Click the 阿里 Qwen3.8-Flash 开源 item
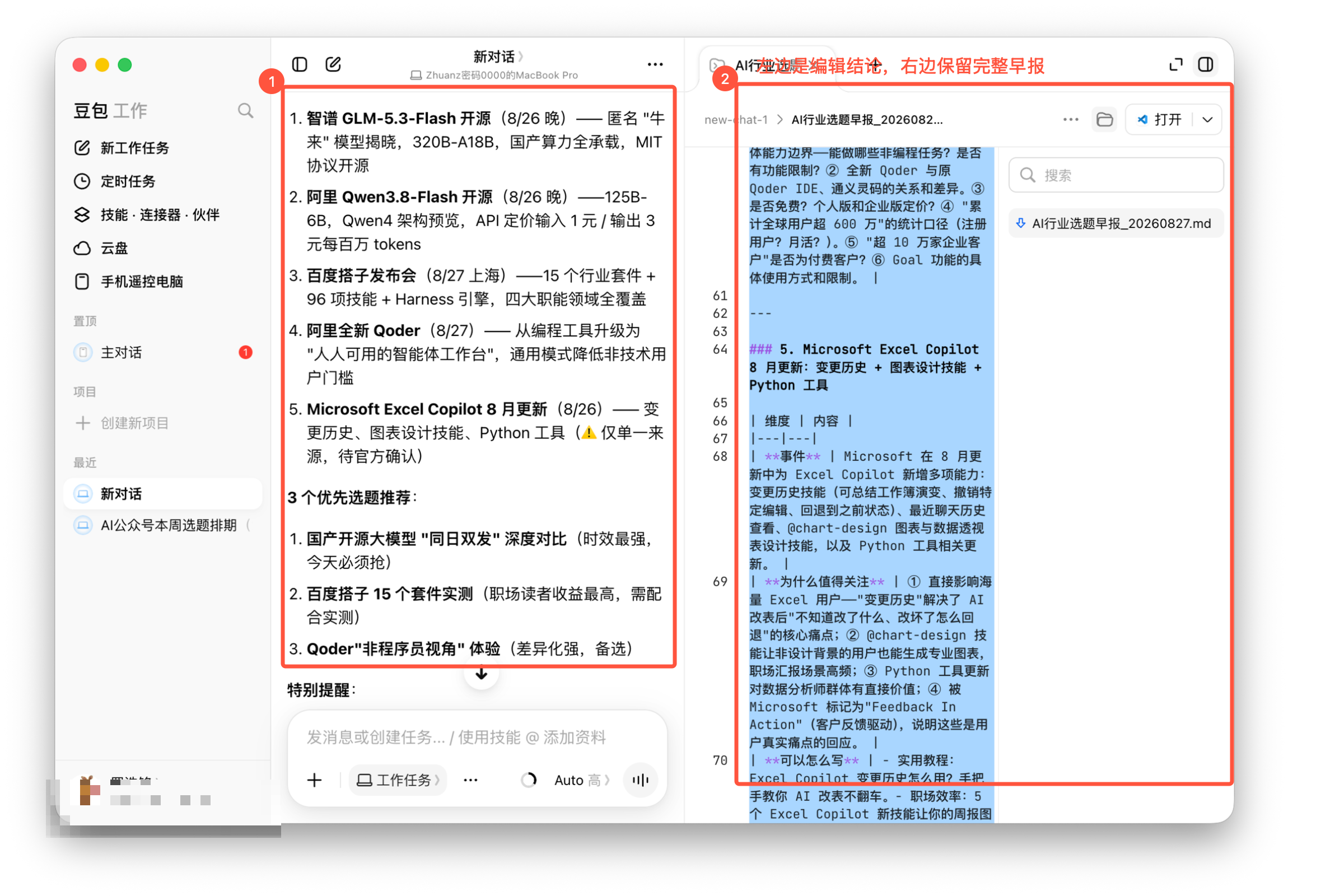The height and width of the screenshot is (896, 1344). pos(399,197)
